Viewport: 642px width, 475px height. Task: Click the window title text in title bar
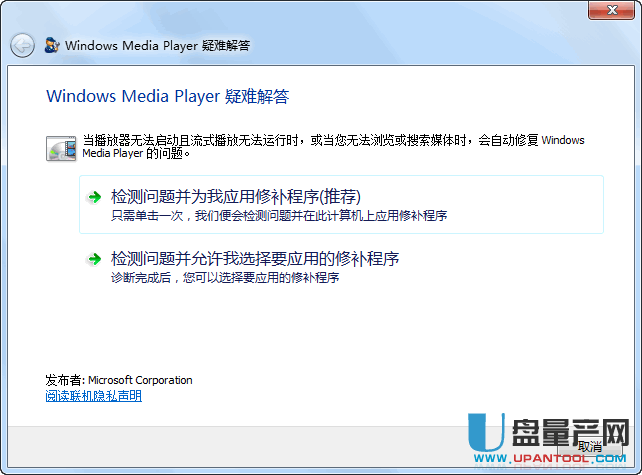point(158,45)
